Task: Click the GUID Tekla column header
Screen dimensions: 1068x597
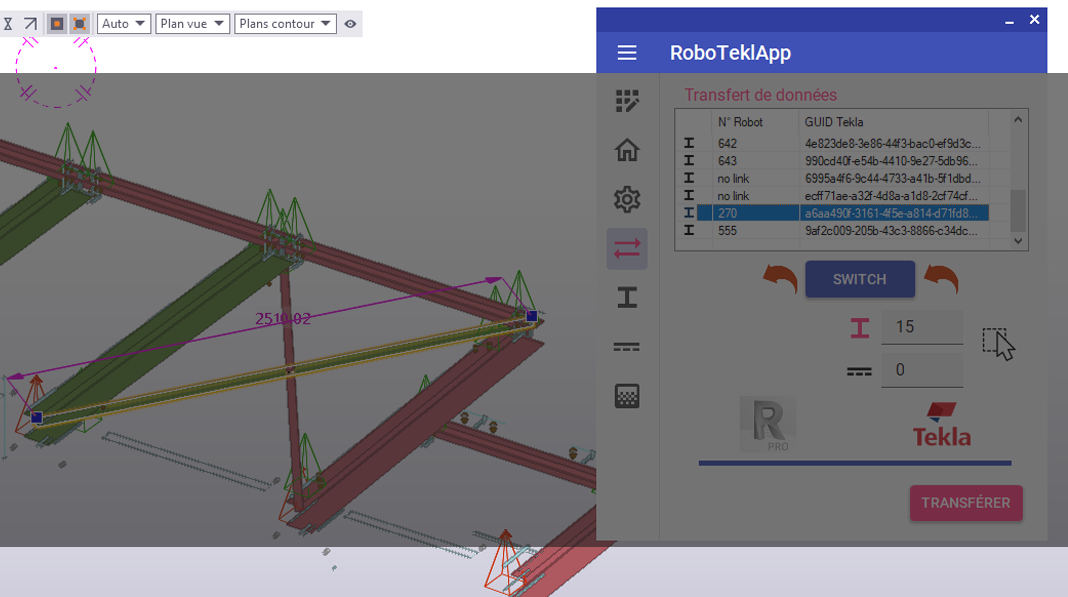Action: (x=893, y=122)
